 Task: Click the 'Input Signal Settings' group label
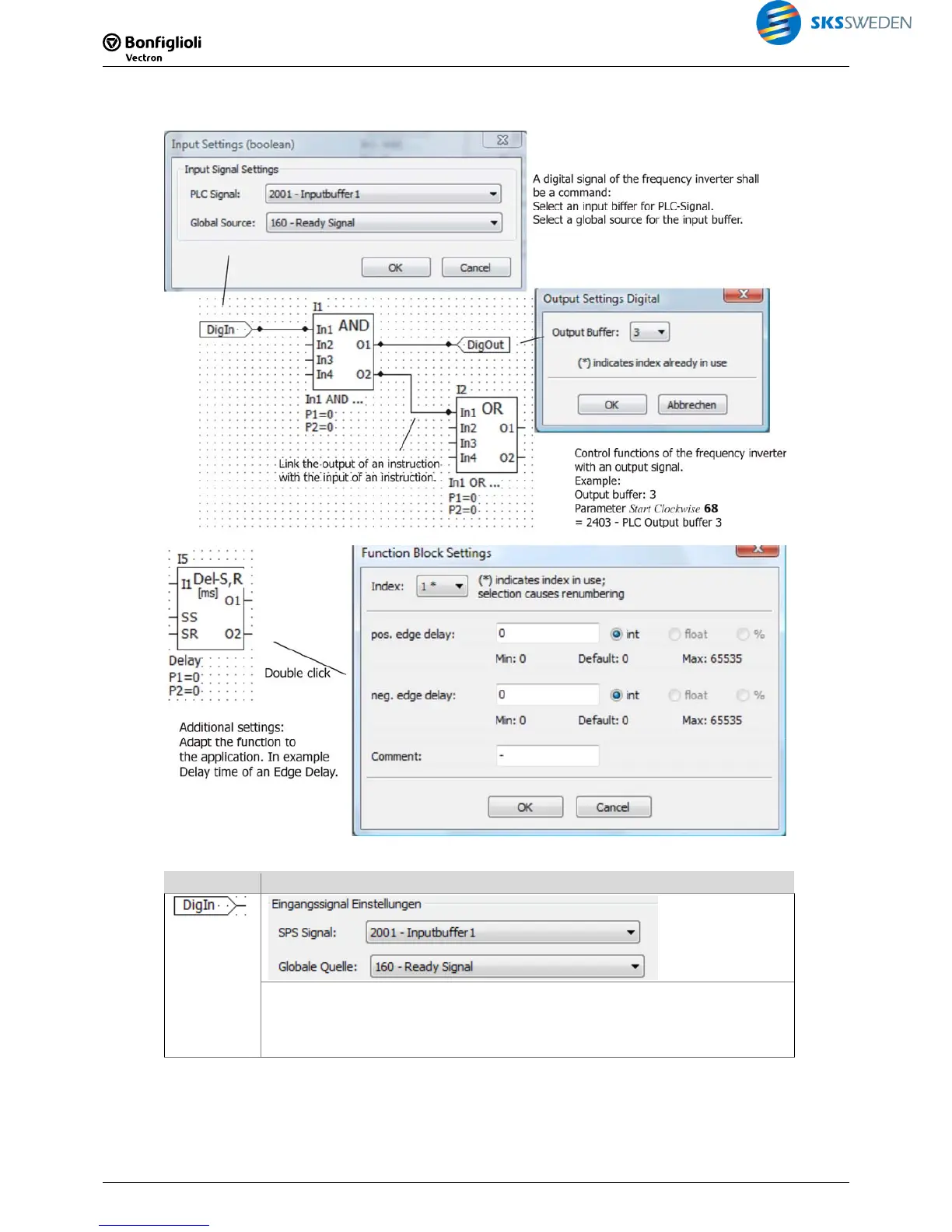click(x=231, y=169)
